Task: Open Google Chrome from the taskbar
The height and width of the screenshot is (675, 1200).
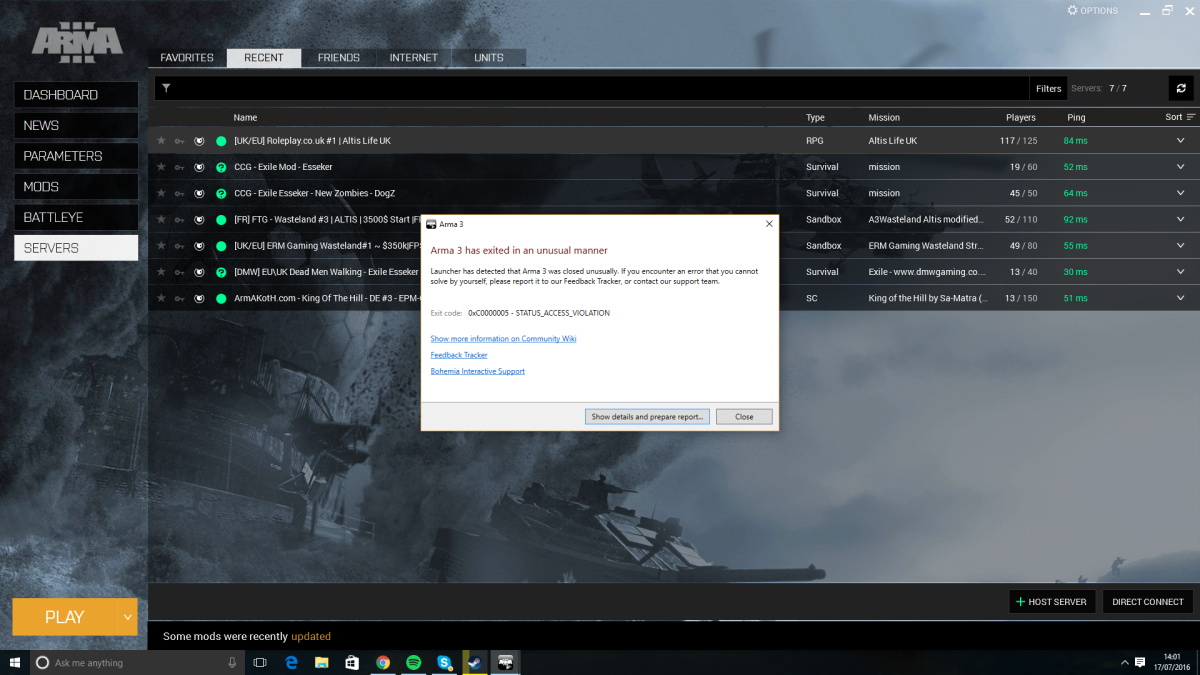Action: (x=383, y=662)
